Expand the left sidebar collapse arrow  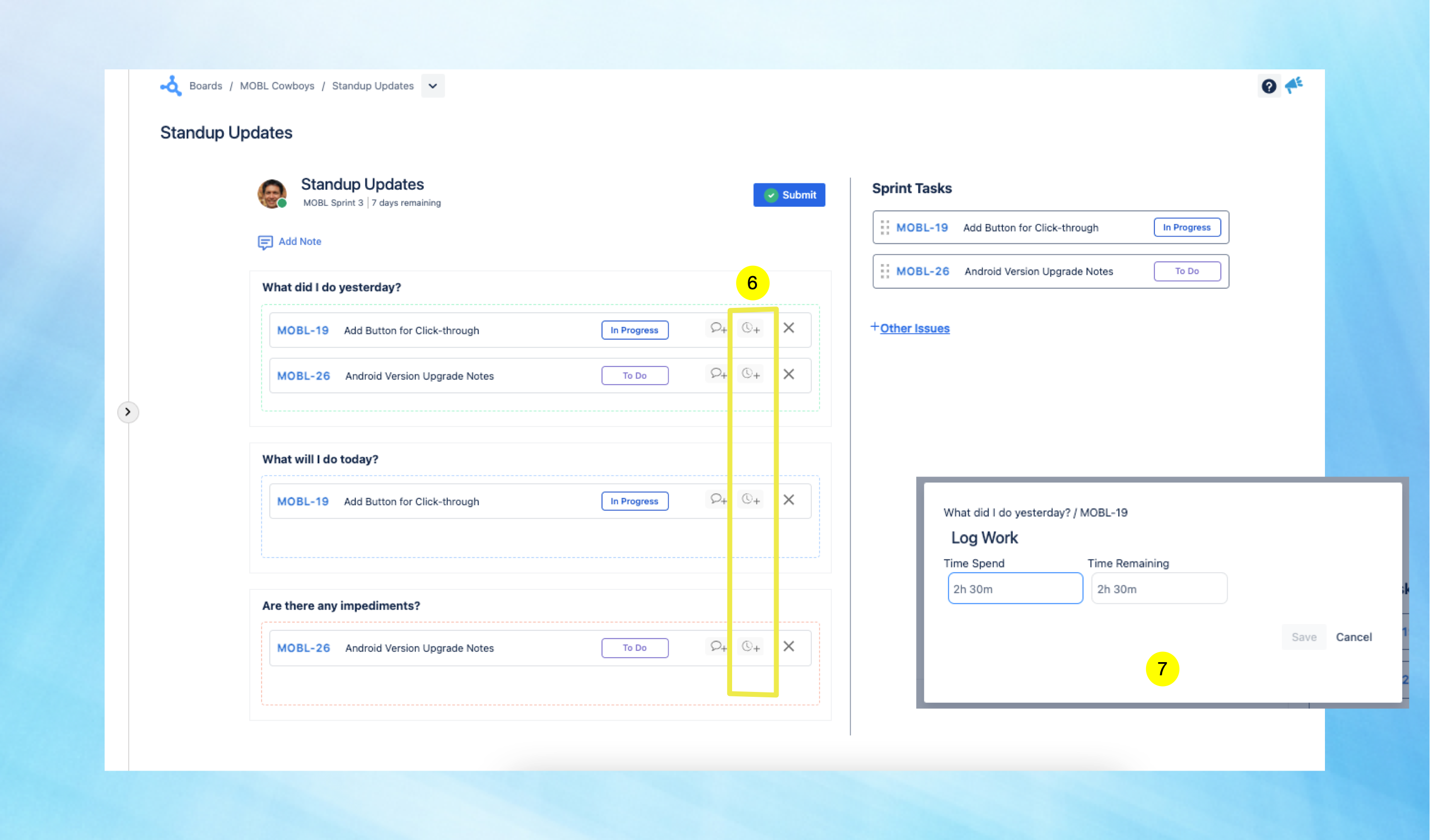(x=128, y=412)
